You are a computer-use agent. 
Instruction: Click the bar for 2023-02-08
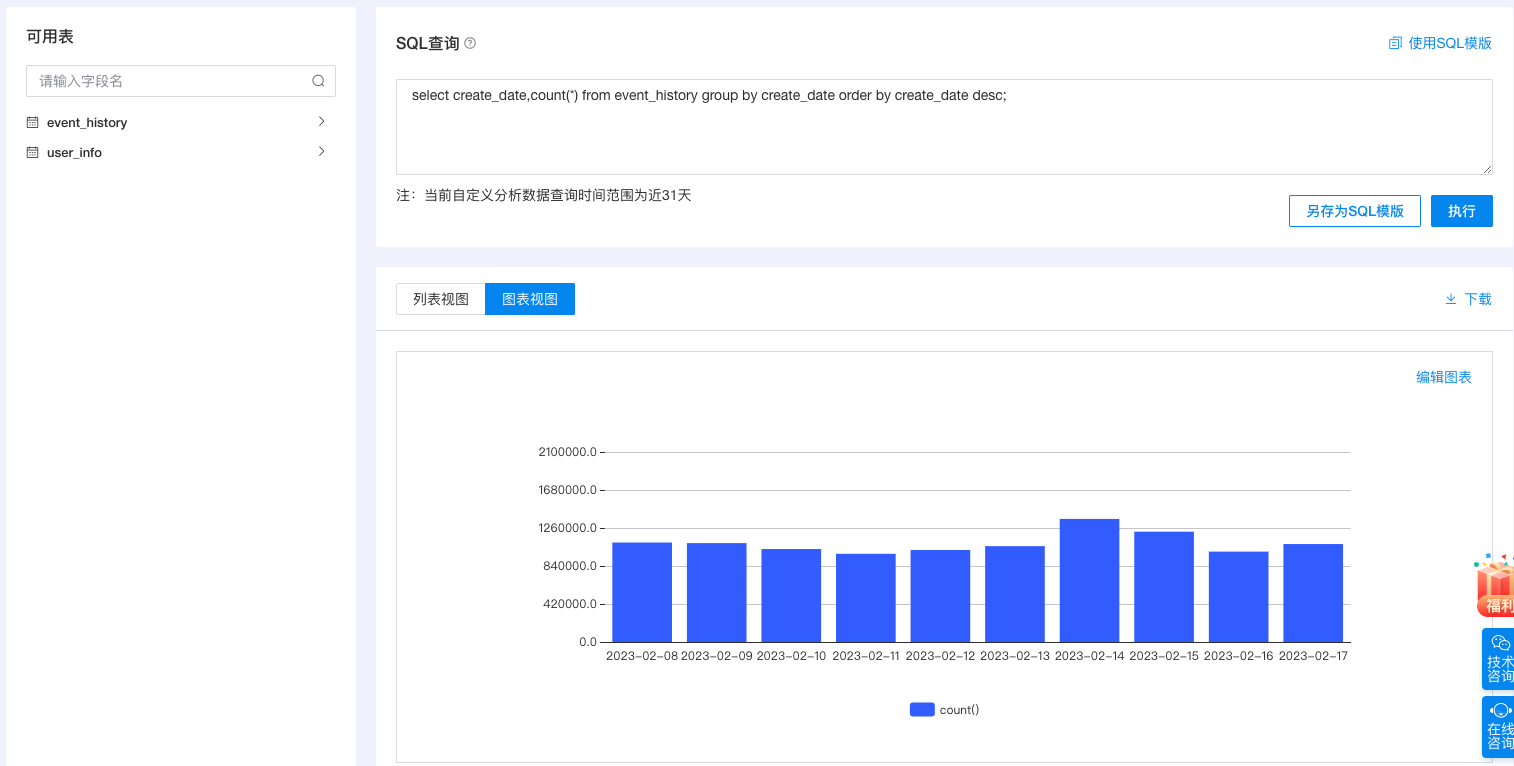pyautogui.click(x=642, y=592)
